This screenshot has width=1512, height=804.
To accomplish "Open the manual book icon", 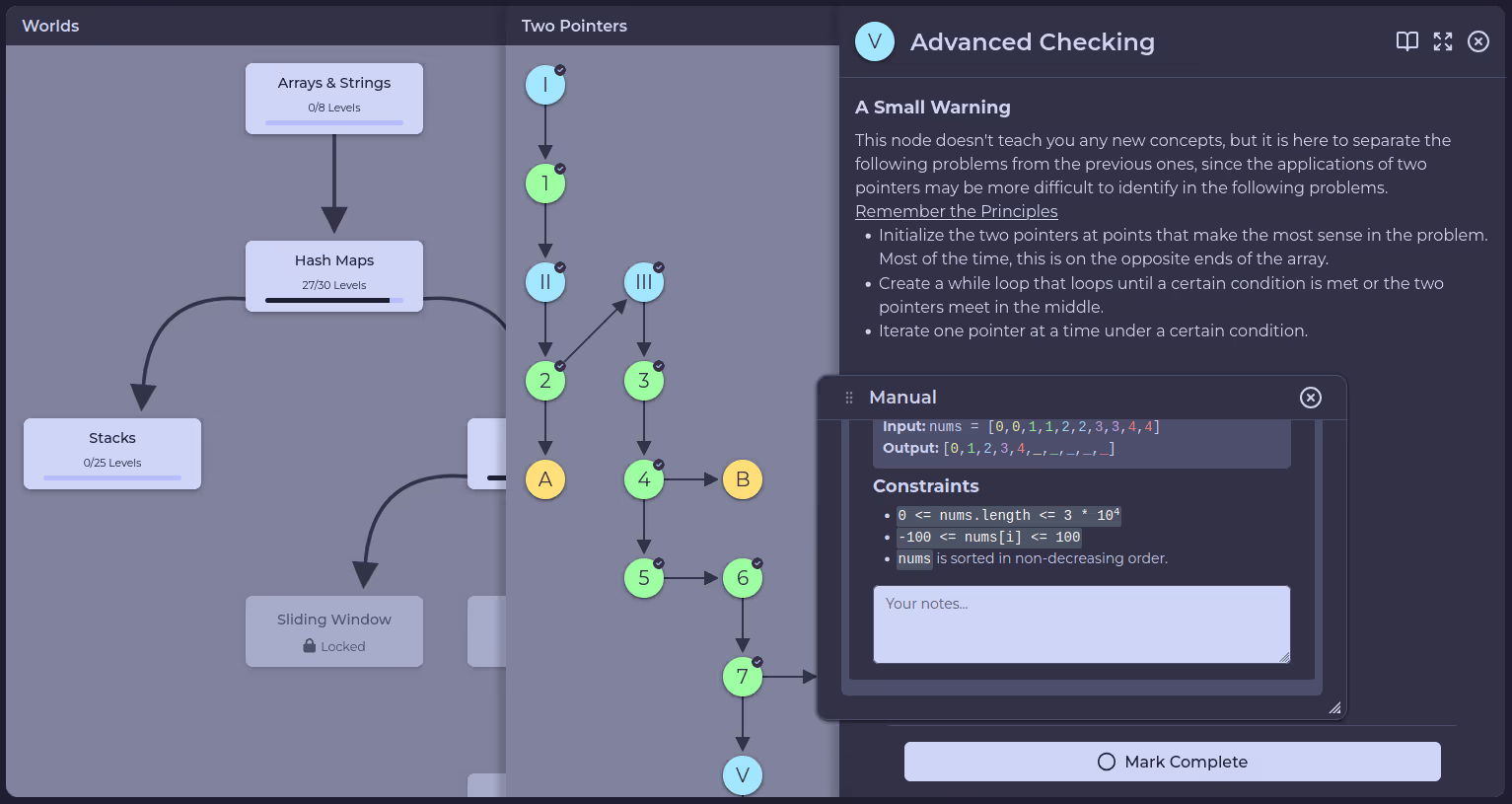I will (x=1406, y=41).
